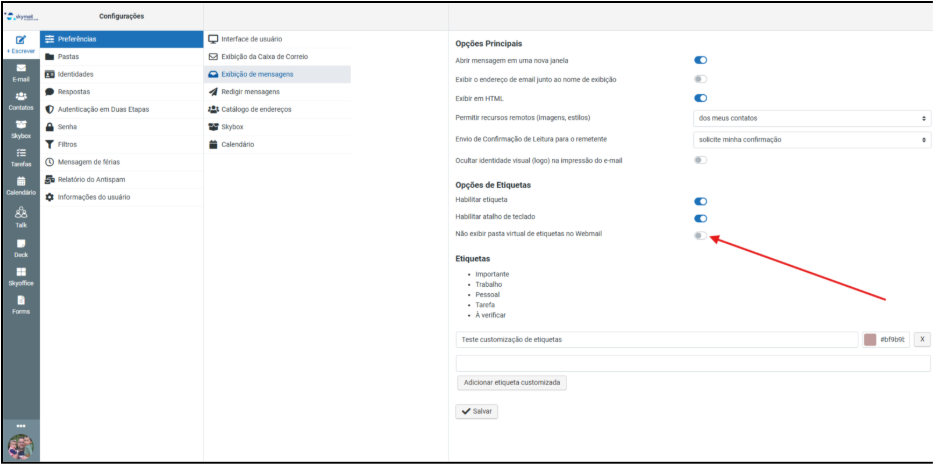The image size is (933, 465).
Task: Click the Salvar button
Action: 476,411
